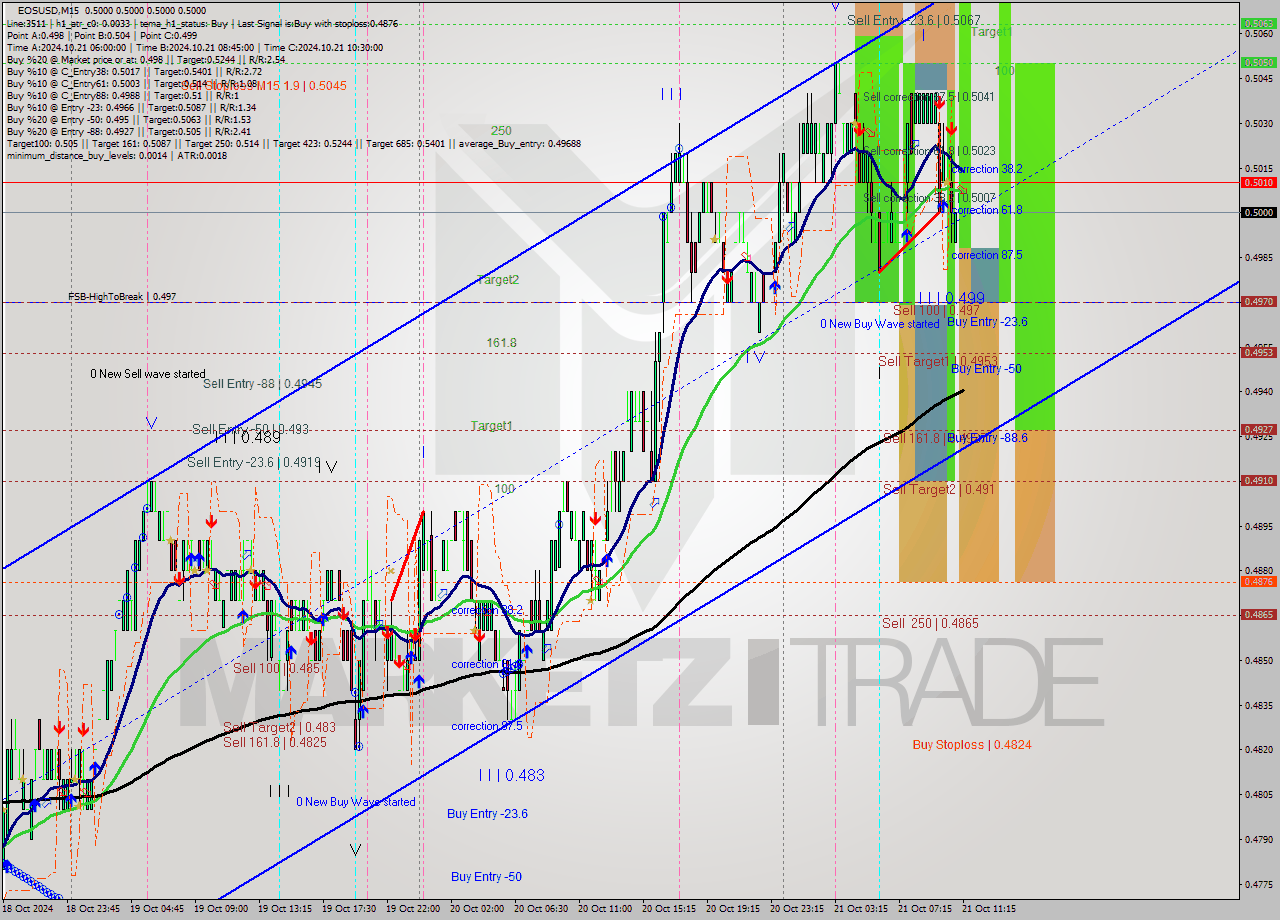Screen dimensions: 1280x920
Task: Click the green 0.5050 price tag
Action: click(x=1257, y=62)
